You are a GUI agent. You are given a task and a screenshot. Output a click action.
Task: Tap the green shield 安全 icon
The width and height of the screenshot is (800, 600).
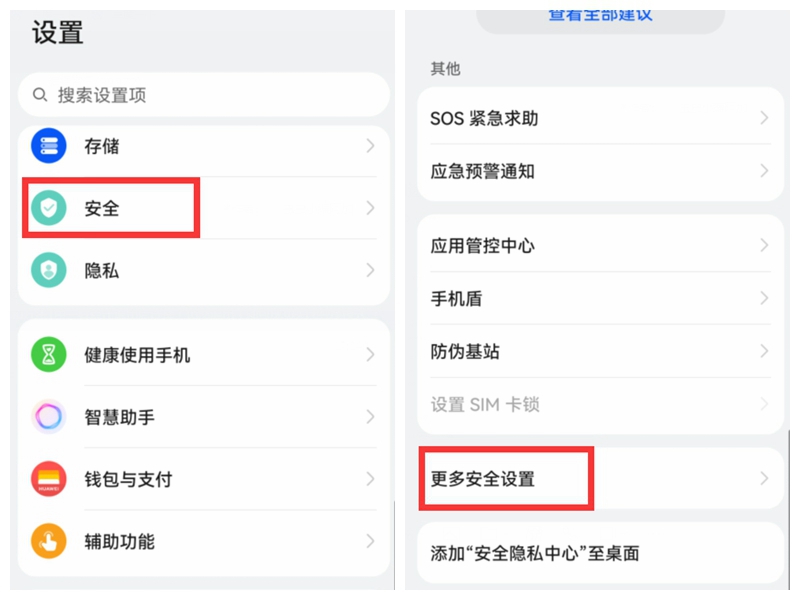coord(47,208)
